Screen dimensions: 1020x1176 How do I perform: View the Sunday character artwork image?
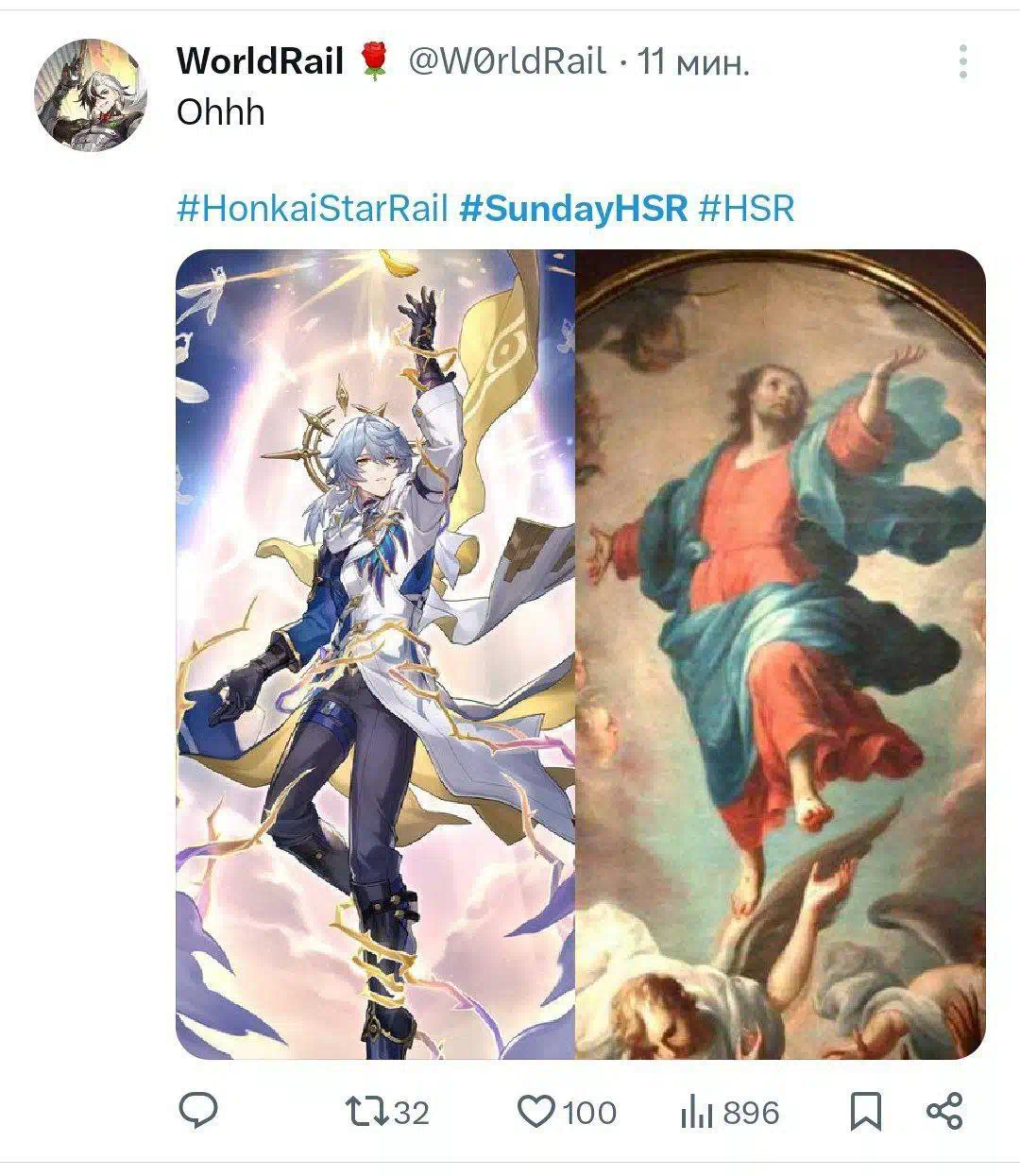coord(376,654)
